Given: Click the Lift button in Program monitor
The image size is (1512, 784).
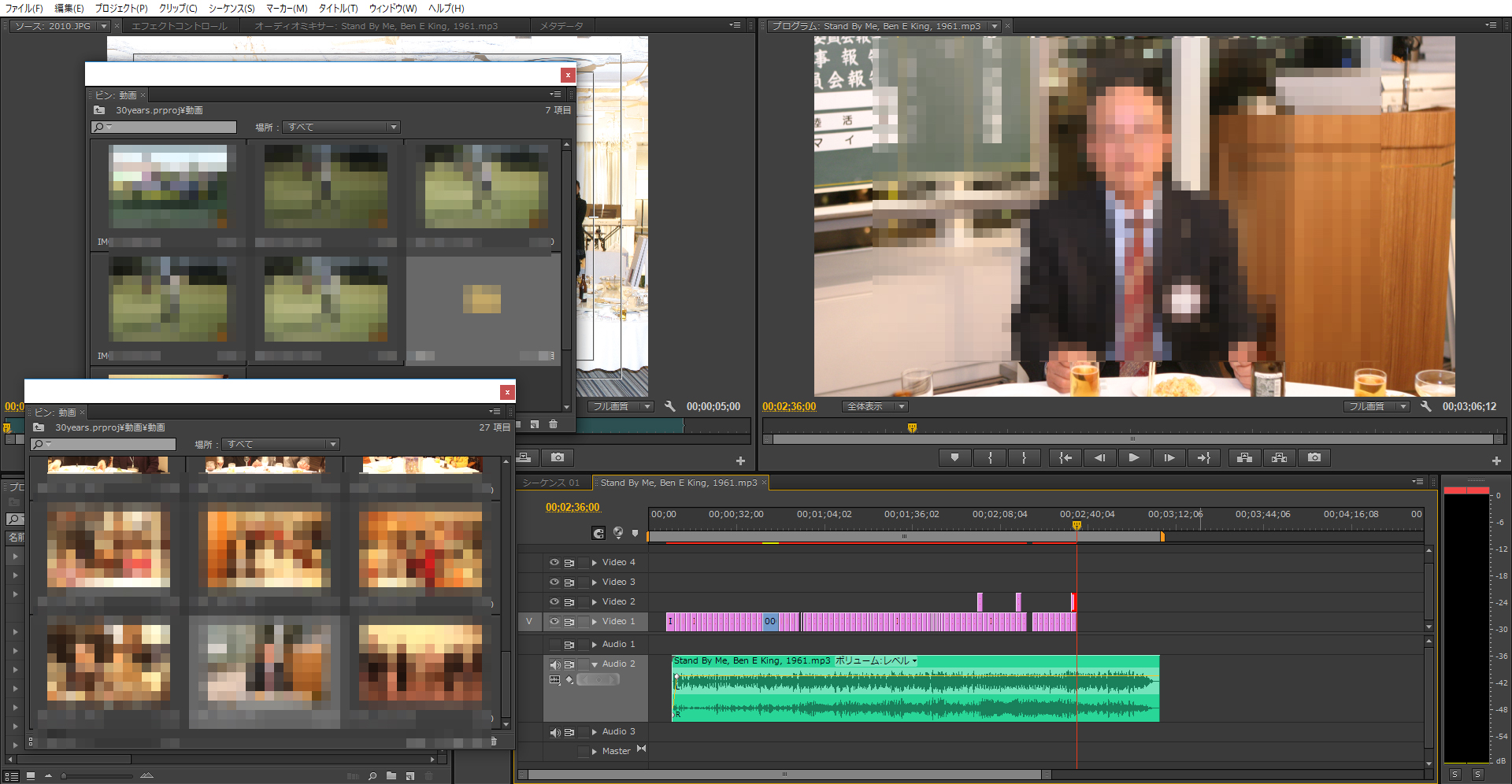Looking at the screenshot, I should click(x=1244, y=457).
